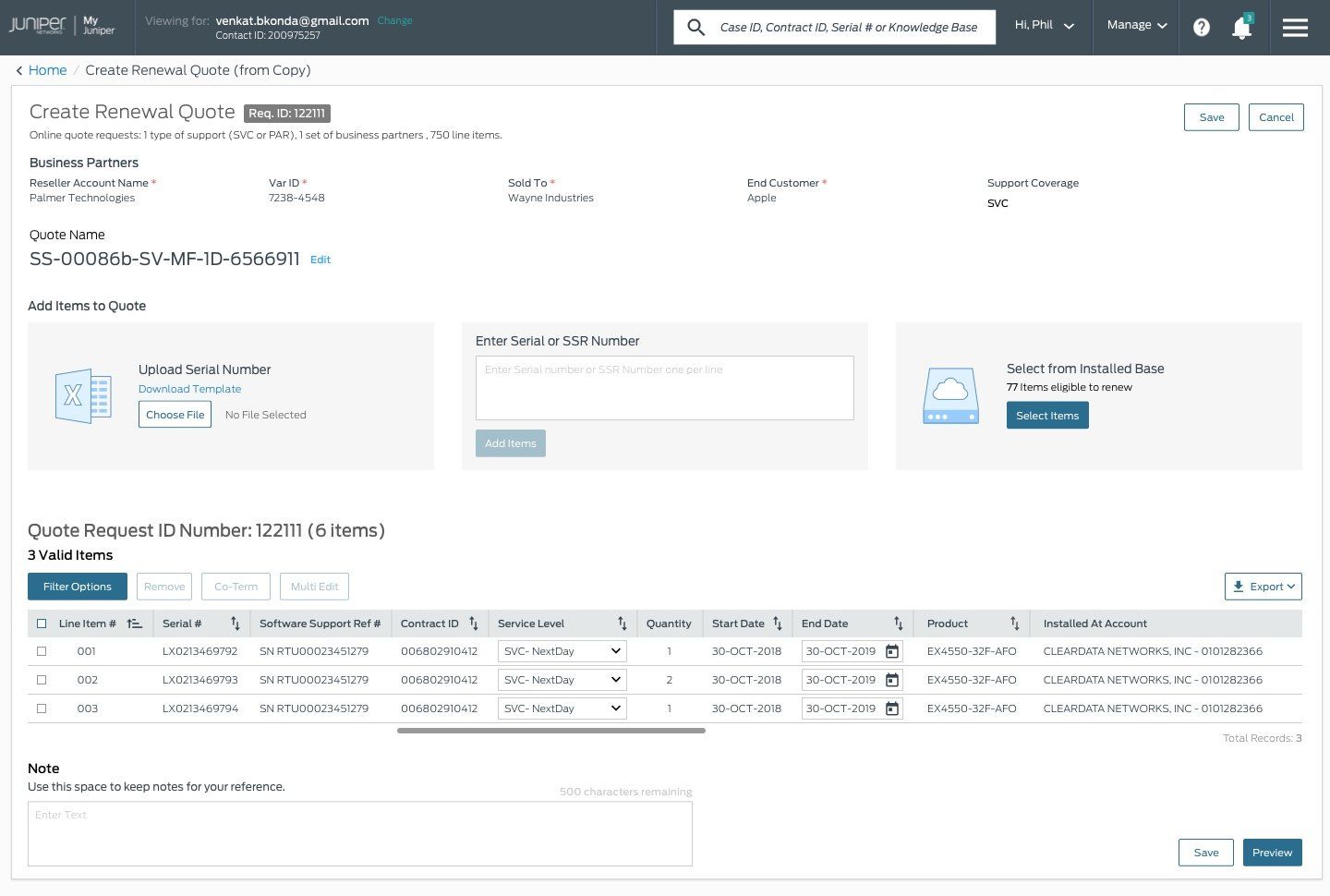This screenshot has height=896, width=1330.
Task: Sort by Serial # column
Action: 236,624
